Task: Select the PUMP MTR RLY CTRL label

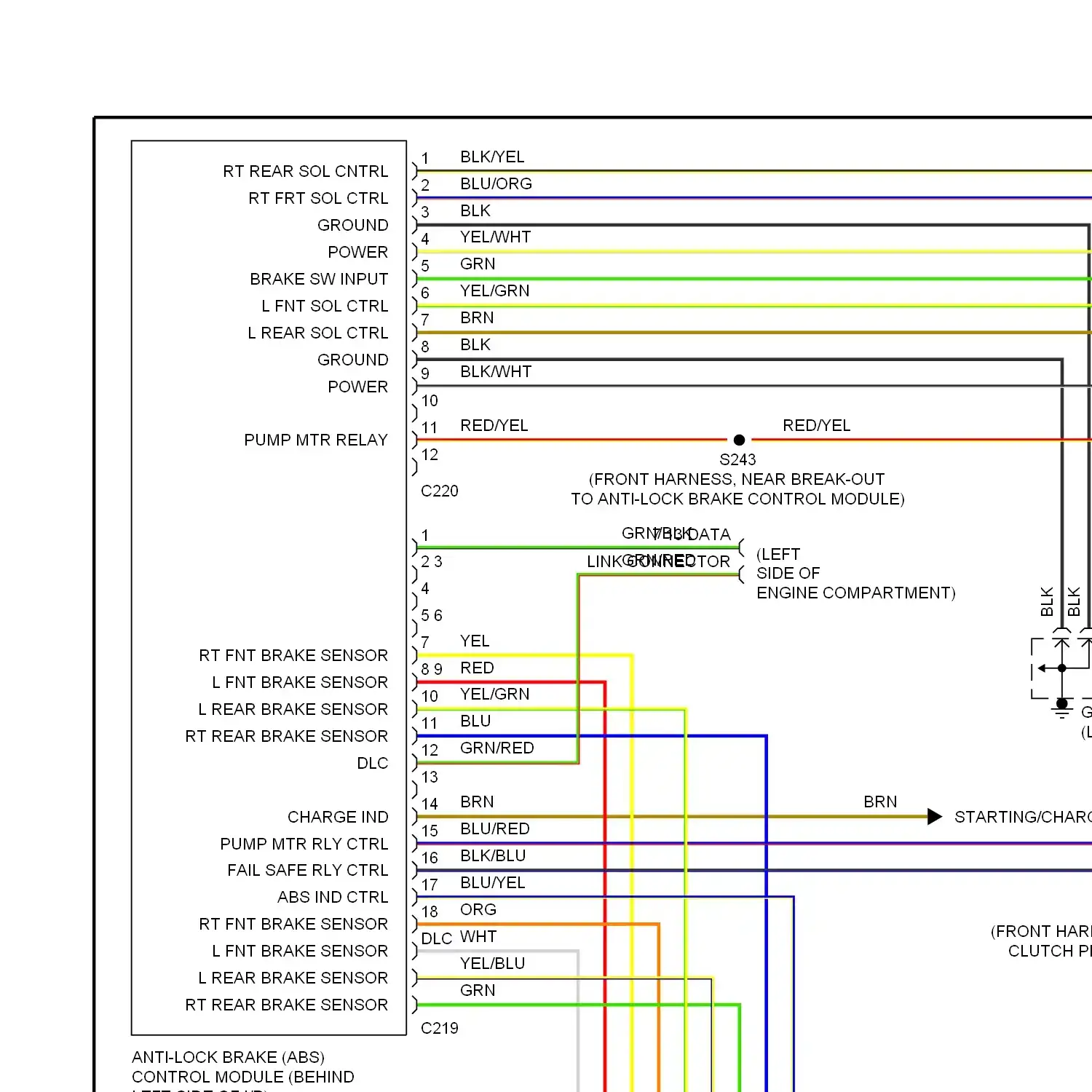Action: point(304,844)
